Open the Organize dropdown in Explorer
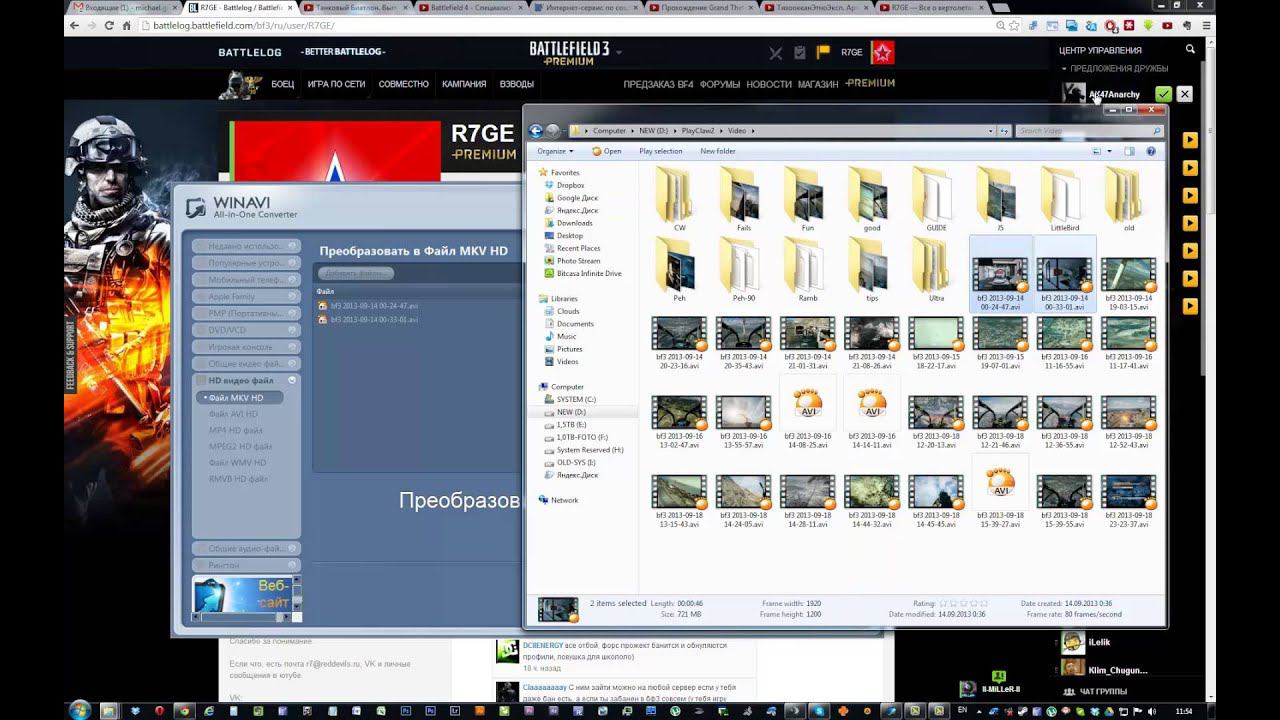 [555, 151]
